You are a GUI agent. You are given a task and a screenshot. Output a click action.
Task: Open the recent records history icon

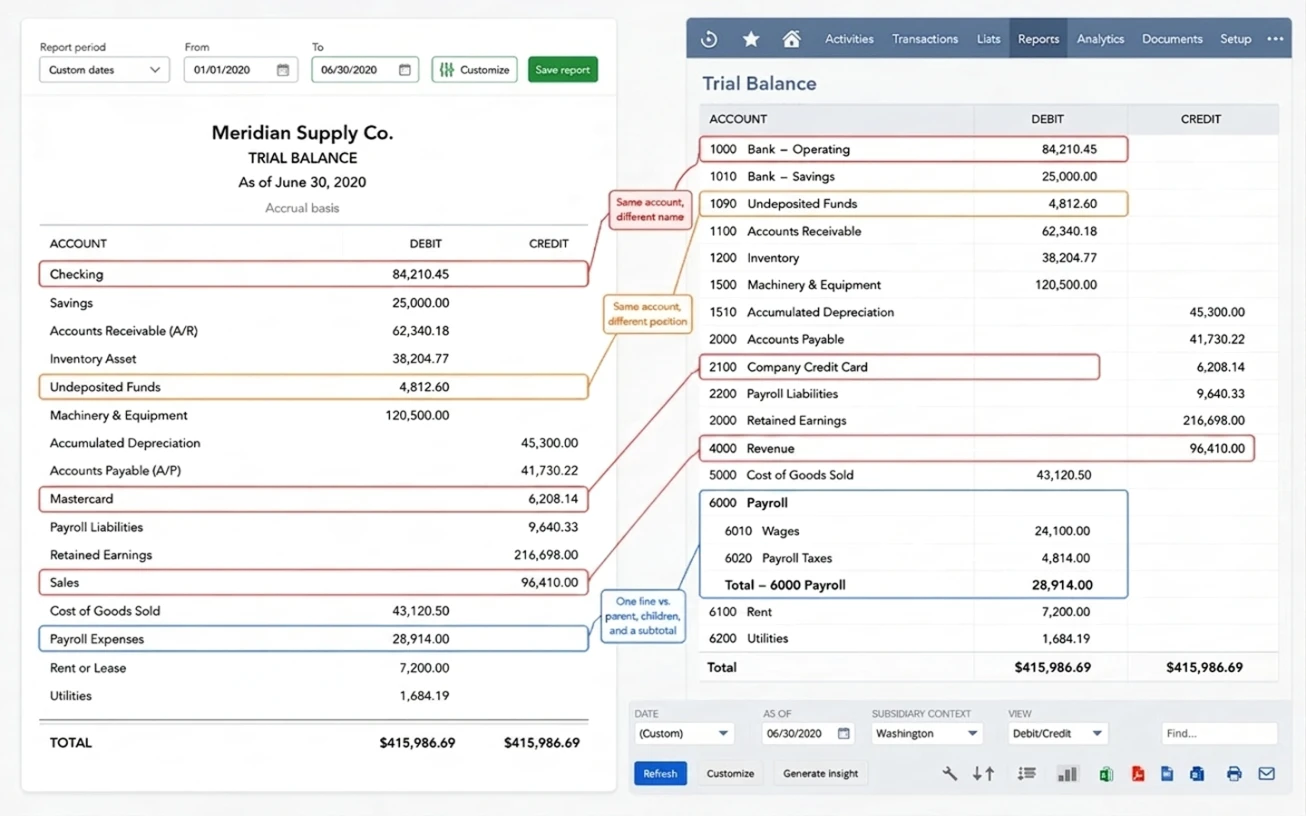pos(709,39)
